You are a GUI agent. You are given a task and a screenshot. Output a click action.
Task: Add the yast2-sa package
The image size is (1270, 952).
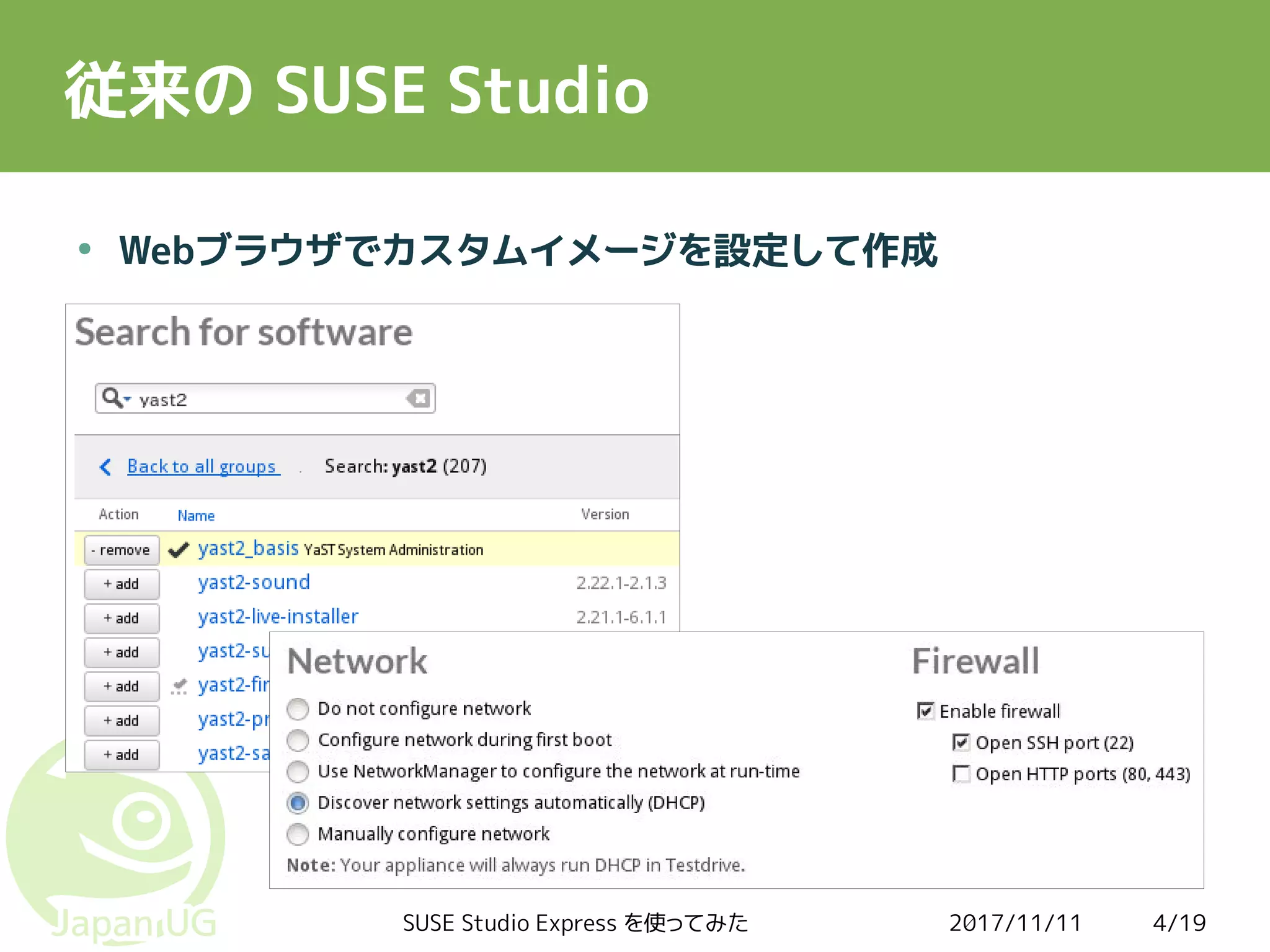(x=122, y=755)
